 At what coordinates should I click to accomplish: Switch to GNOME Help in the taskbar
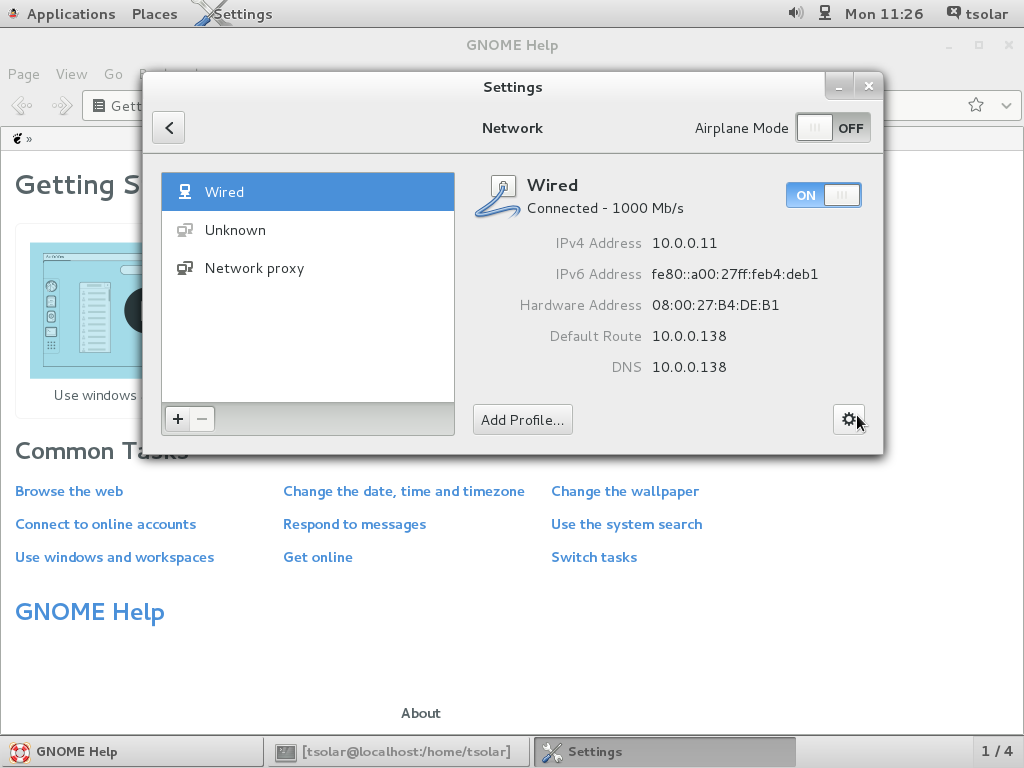pos(131,752)
